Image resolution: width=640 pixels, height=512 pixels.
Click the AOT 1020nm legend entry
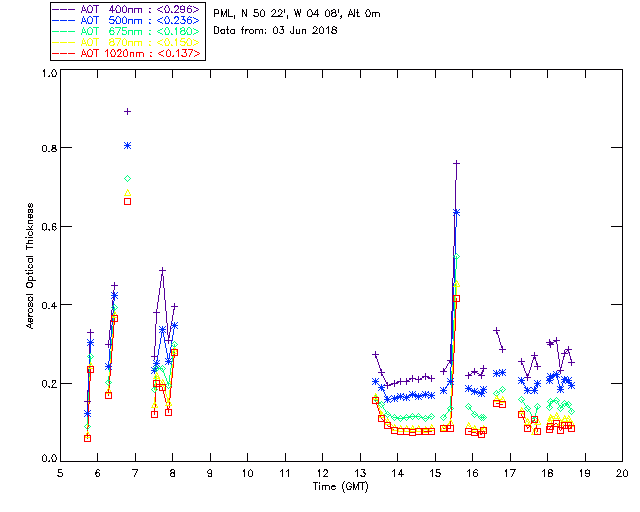[127, 53]
